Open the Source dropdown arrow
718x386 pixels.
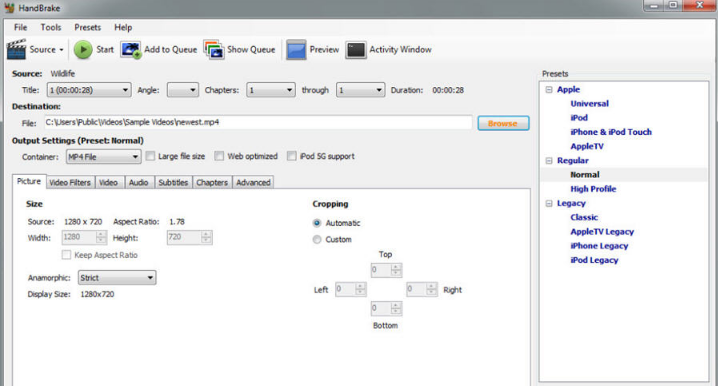click(x=61, y=50)
